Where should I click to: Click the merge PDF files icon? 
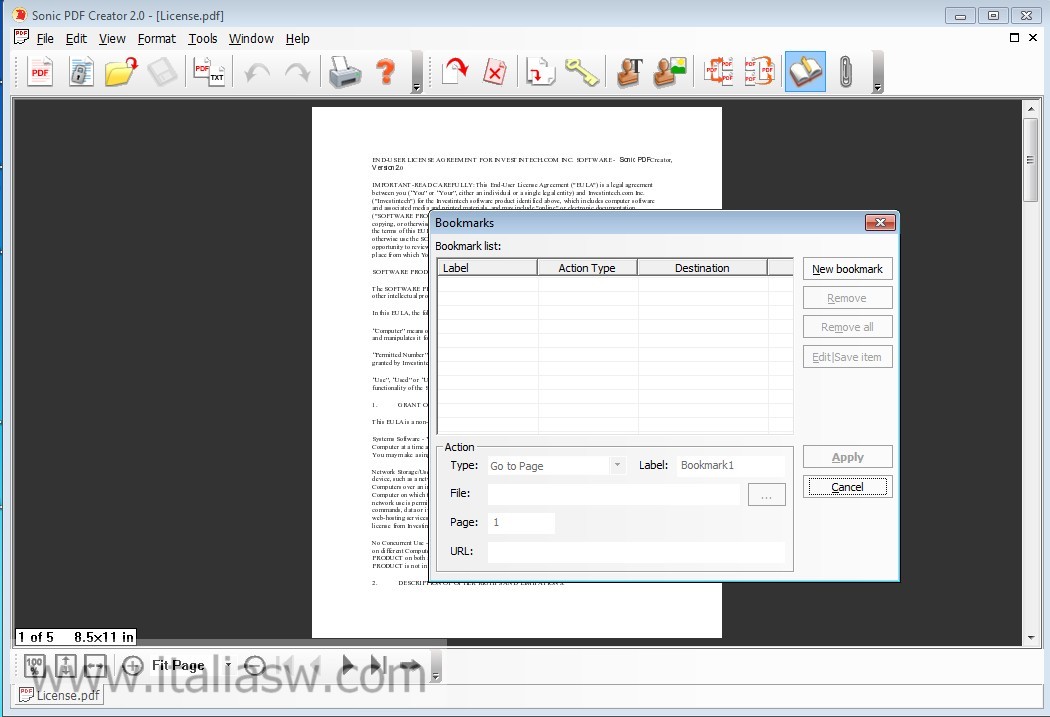pos(719,72)
